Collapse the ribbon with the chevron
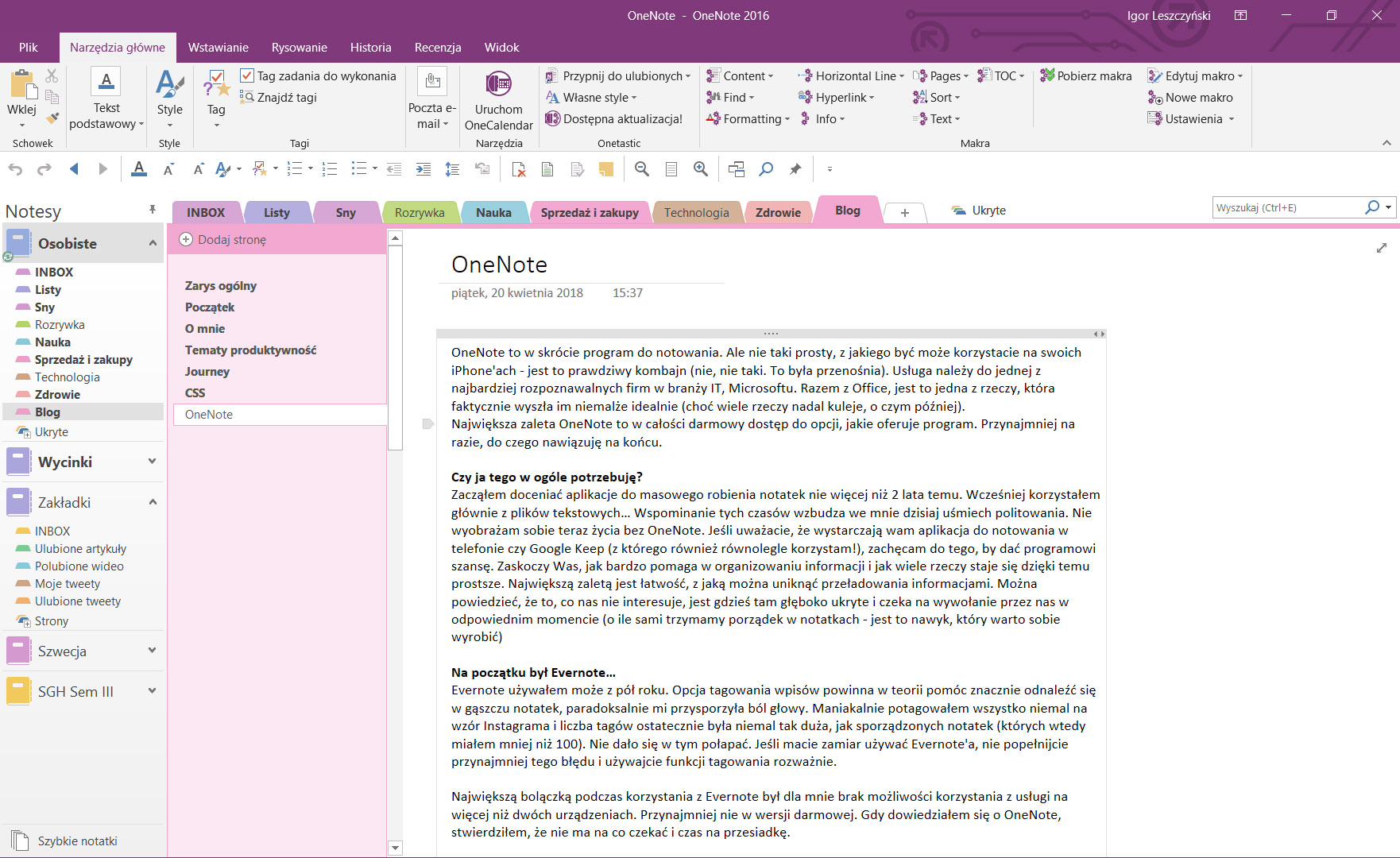Viewport: 1400px width, 858px height. [x=1386, y=143]
